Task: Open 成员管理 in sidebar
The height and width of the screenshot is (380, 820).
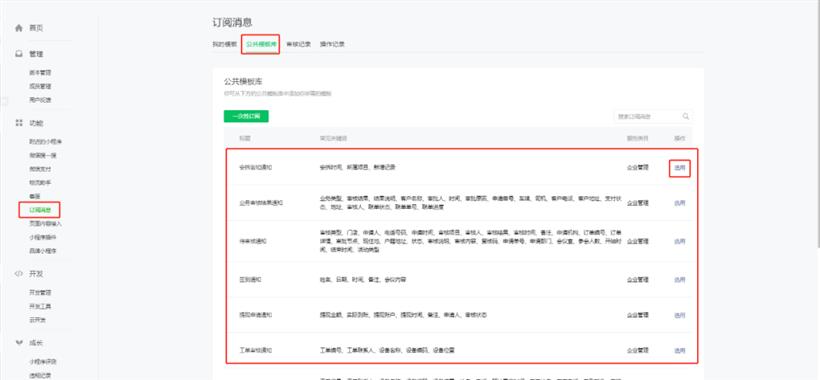Action: coord(40,86)
